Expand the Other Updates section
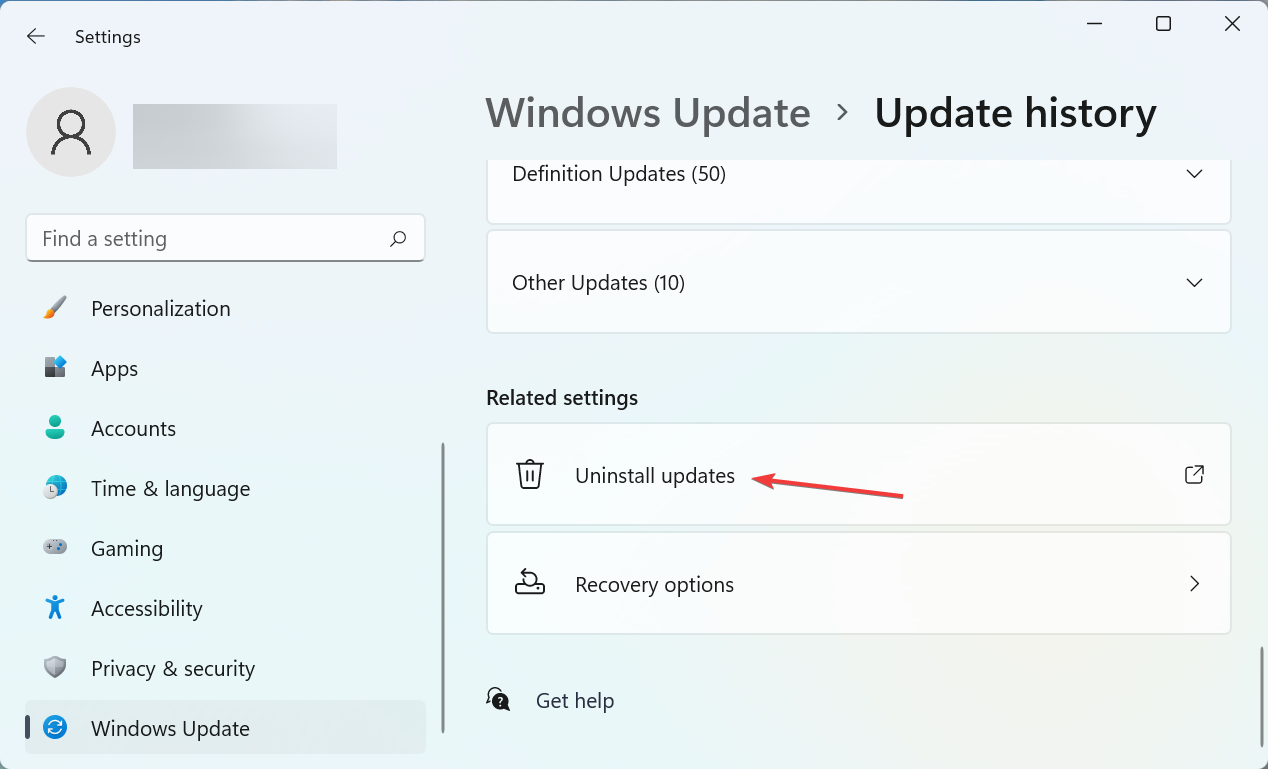 pyautogui.click(x=1194, y=282)
